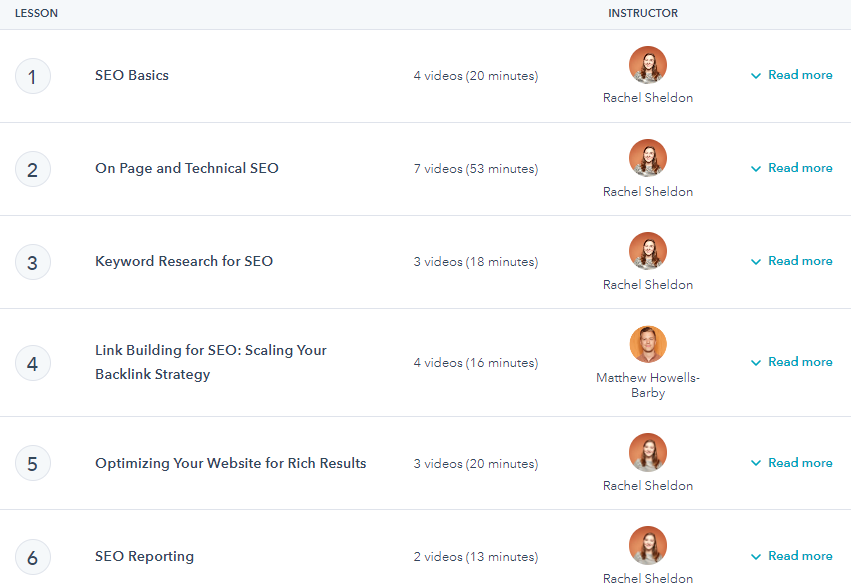Click Rachel Sheldon name in SEO Basics row
This screenshot has width=851, height=588.
[648, 98]
